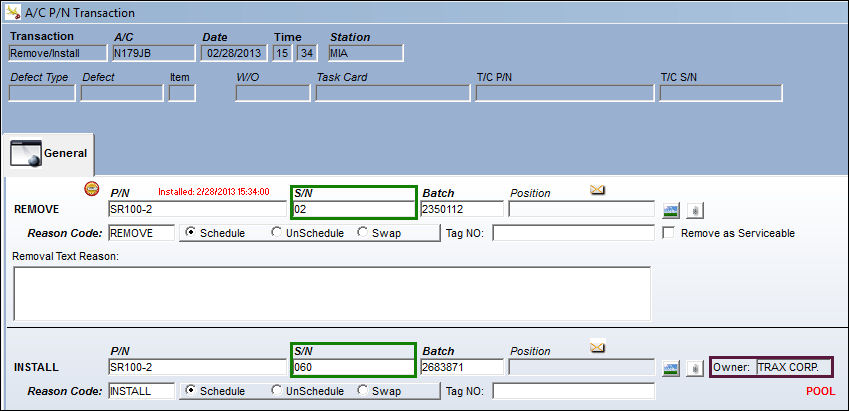This screenshot has height=411, width=849.
Task: Click the empty Defect field
Action: 122,93
